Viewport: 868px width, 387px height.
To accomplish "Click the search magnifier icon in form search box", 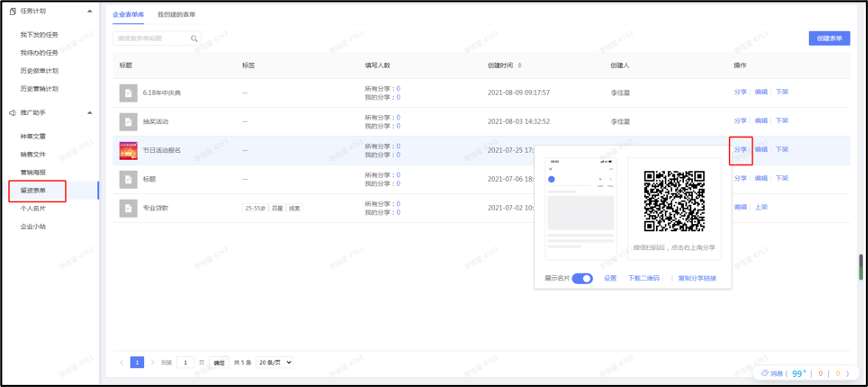I will point(194,39).
